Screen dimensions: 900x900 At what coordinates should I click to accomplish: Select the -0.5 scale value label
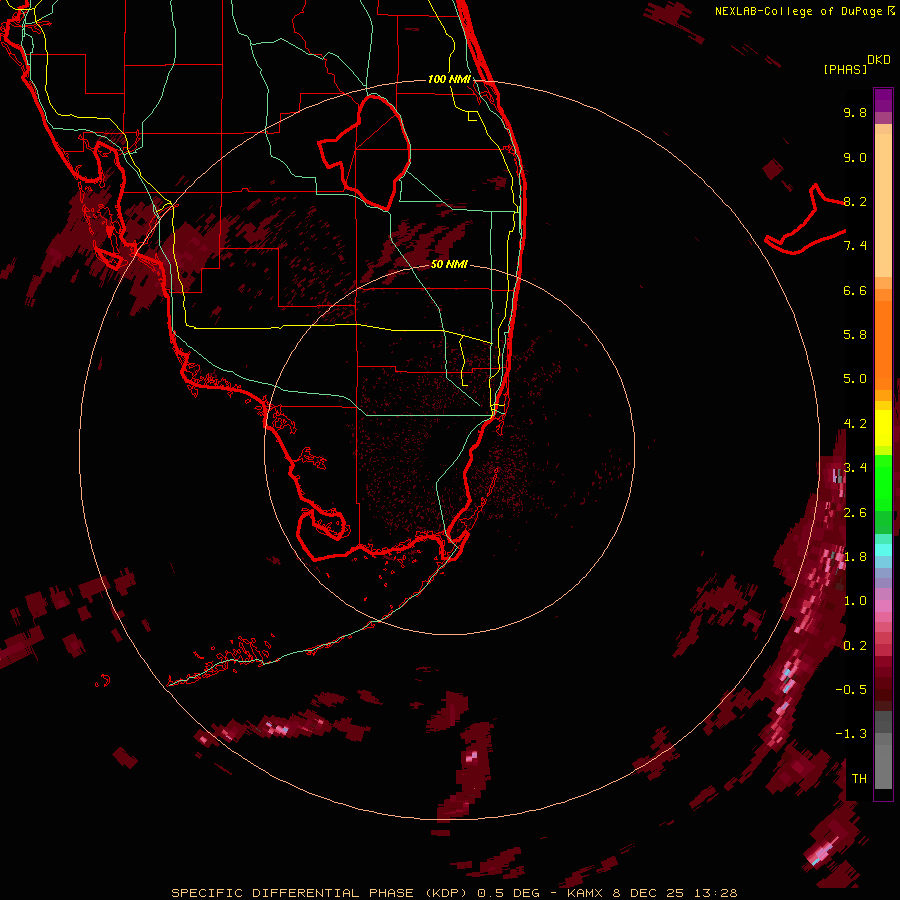[851, 690]
